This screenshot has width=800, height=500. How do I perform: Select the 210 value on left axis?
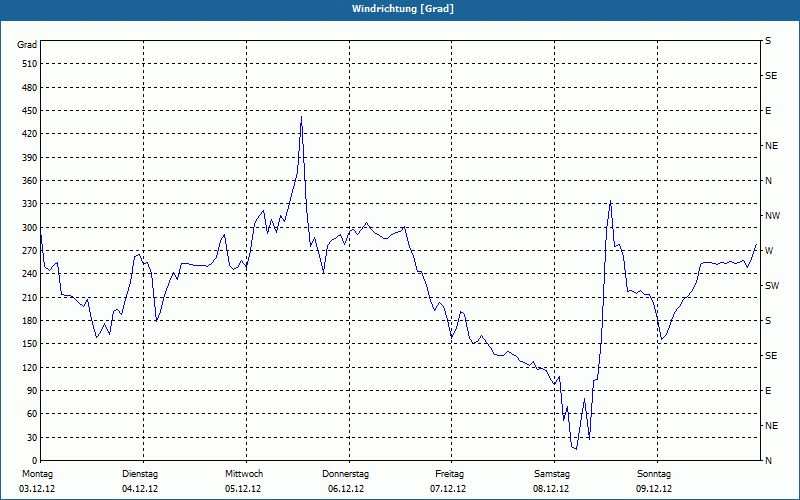point(30,297)
